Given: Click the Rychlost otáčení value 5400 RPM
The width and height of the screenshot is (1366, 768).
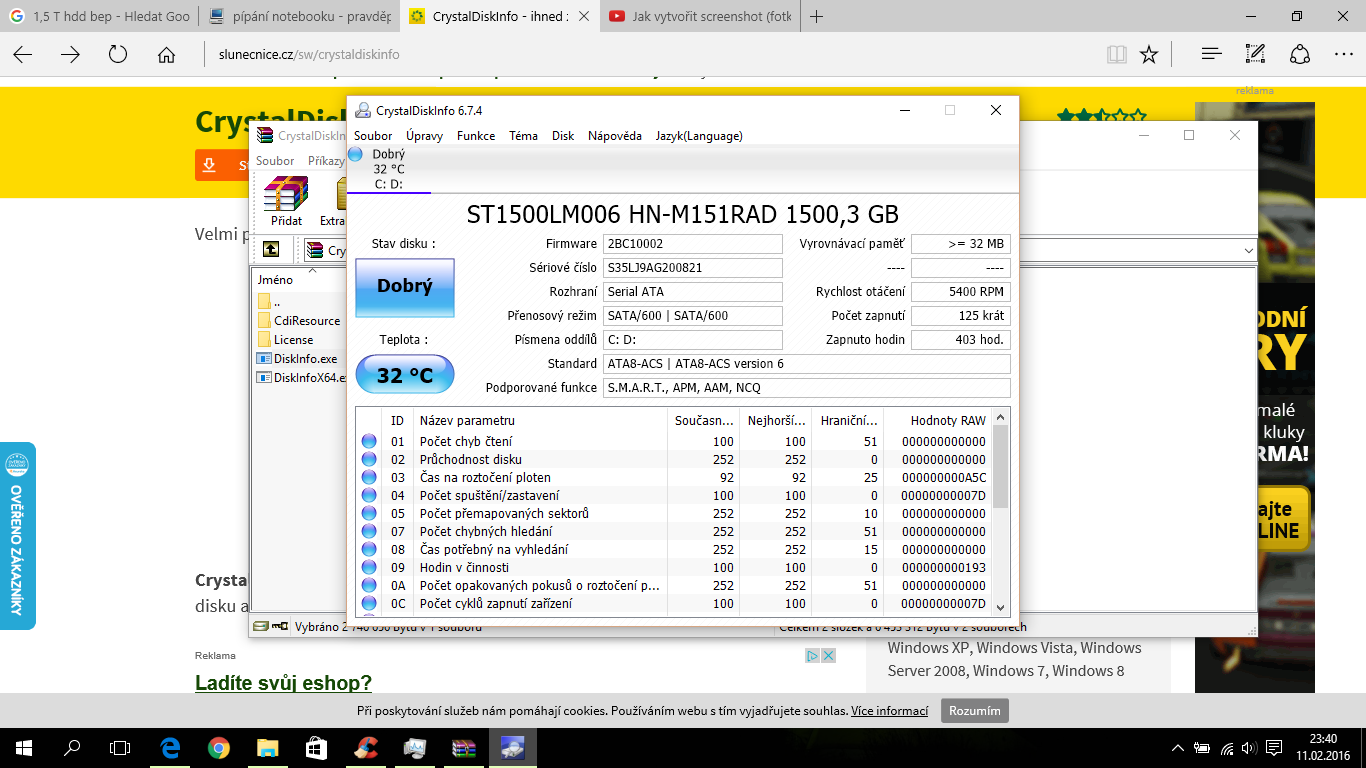Looking at the screenshot, I should click(x=960, y=292).
